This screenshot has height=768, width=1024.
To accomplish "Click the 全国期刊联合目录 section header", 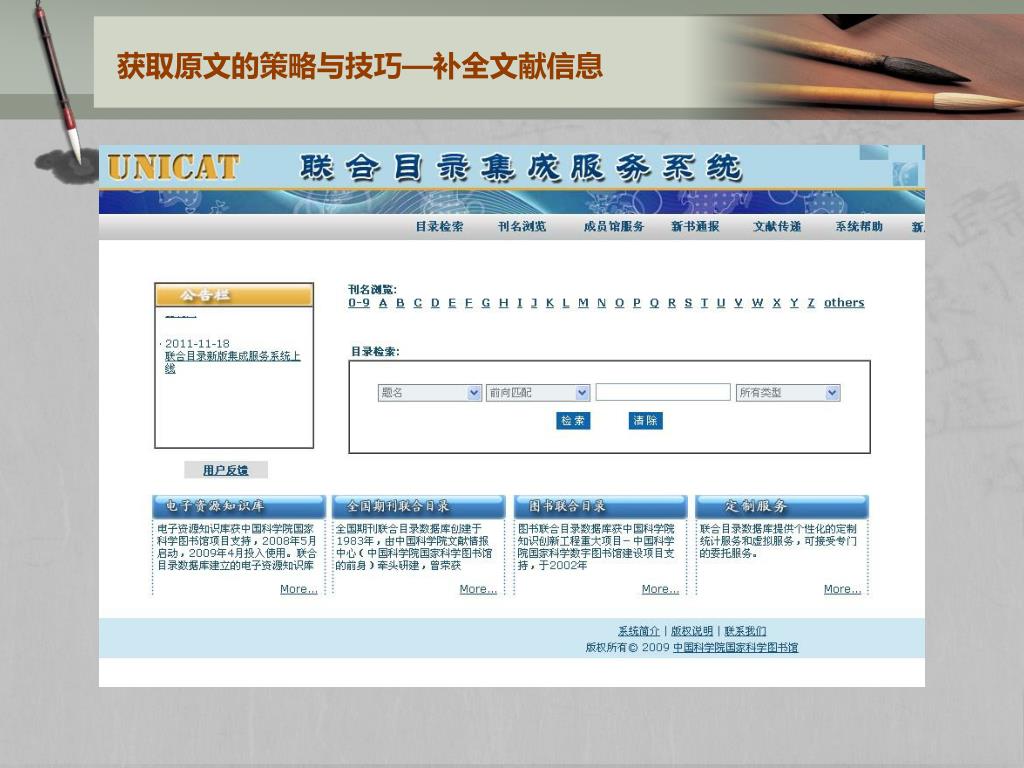I will (419, 507).
